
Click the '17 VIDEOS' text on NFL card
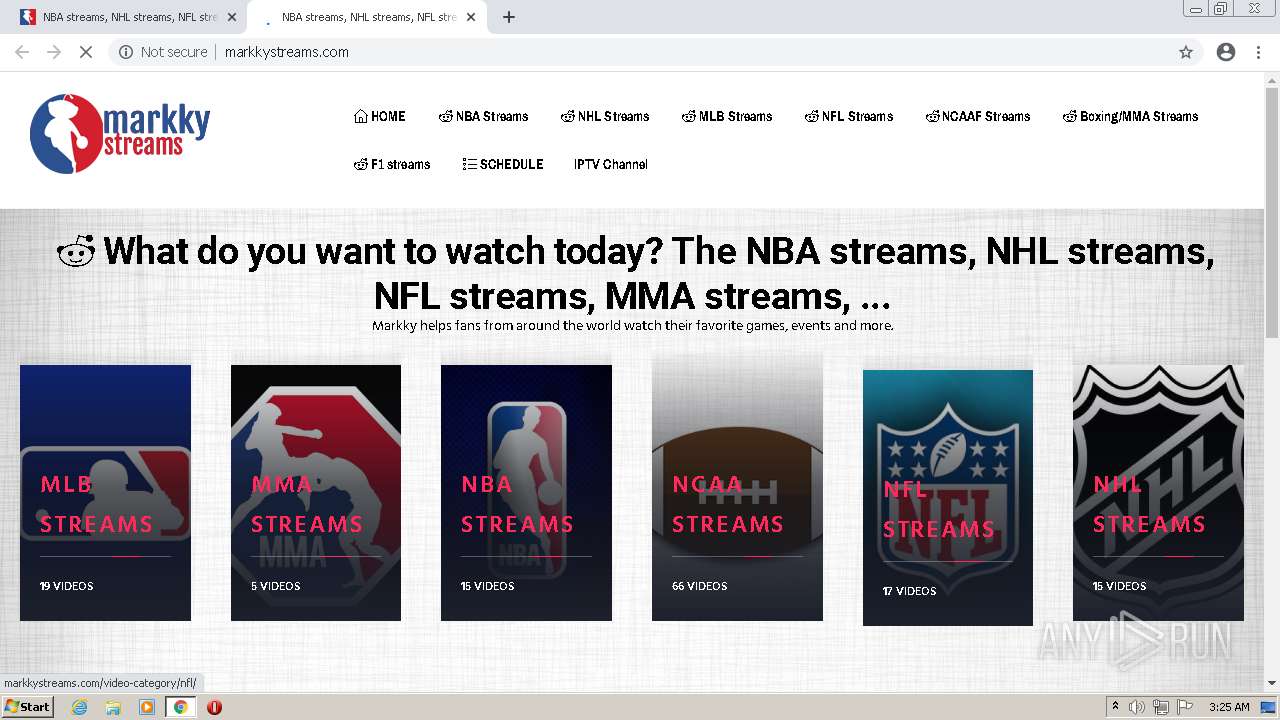(909, 591)
